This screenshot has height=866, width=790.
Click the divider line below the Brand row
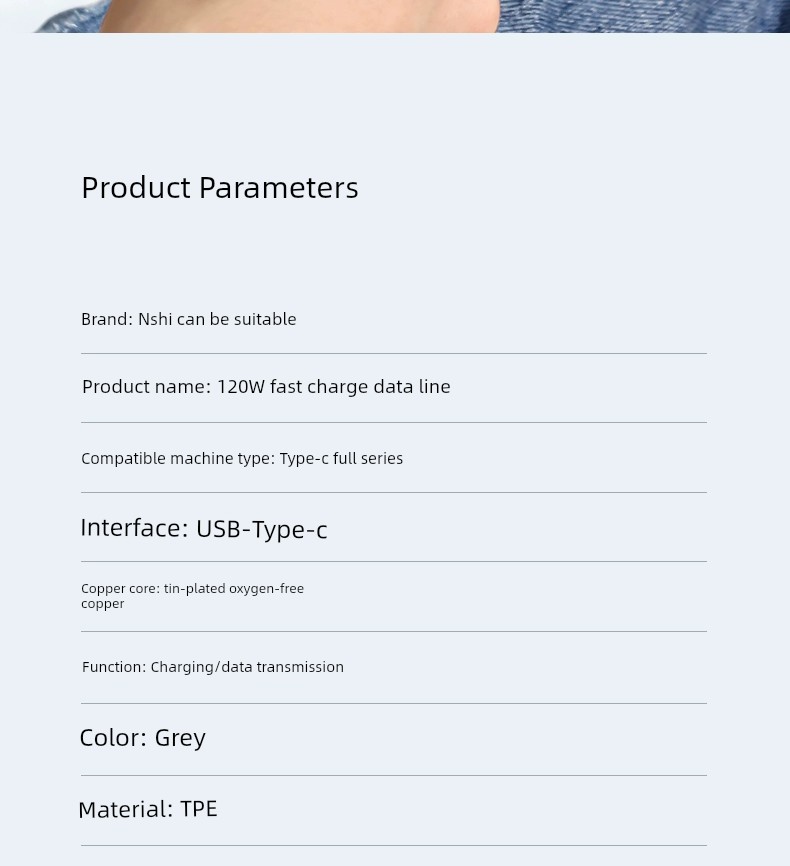click(x=394, y=353)
